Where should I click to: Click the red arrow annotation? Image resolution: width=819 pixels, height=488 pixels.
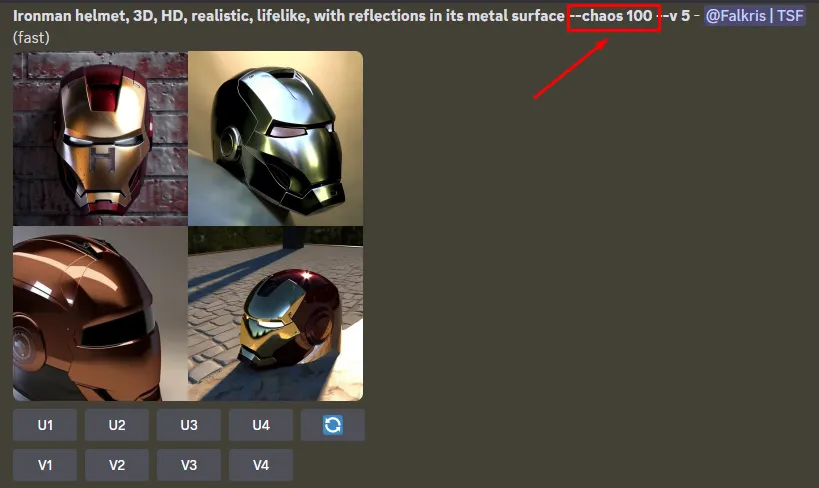570,68
